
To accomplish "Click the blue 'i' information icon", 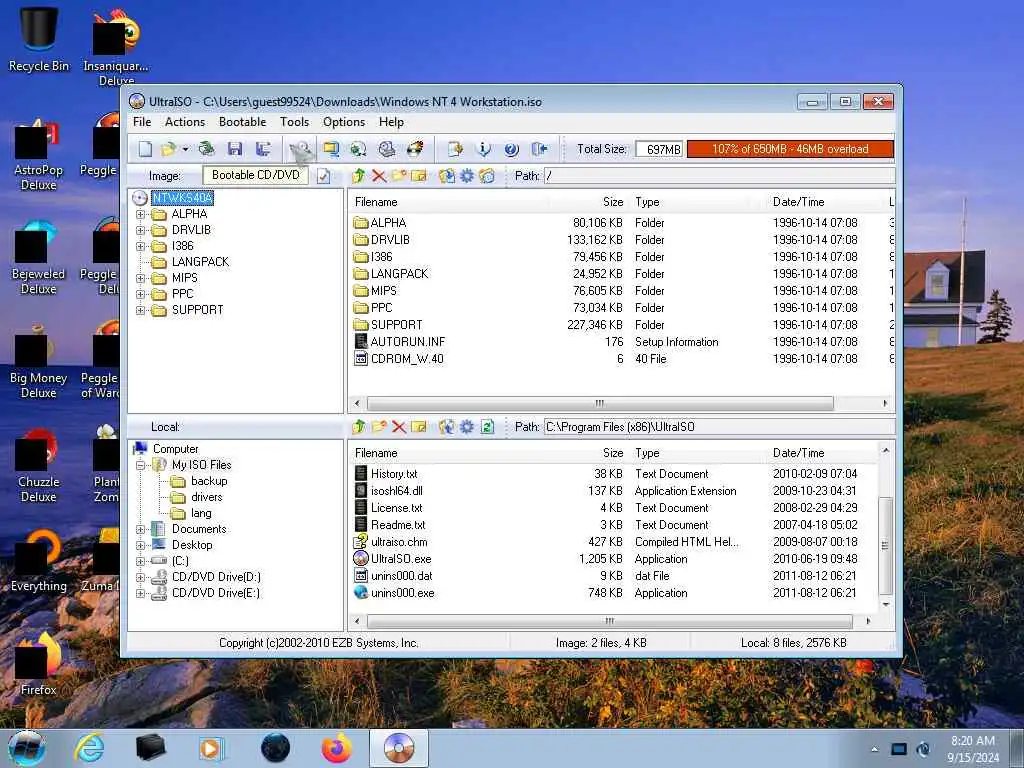I will [483, 150].
